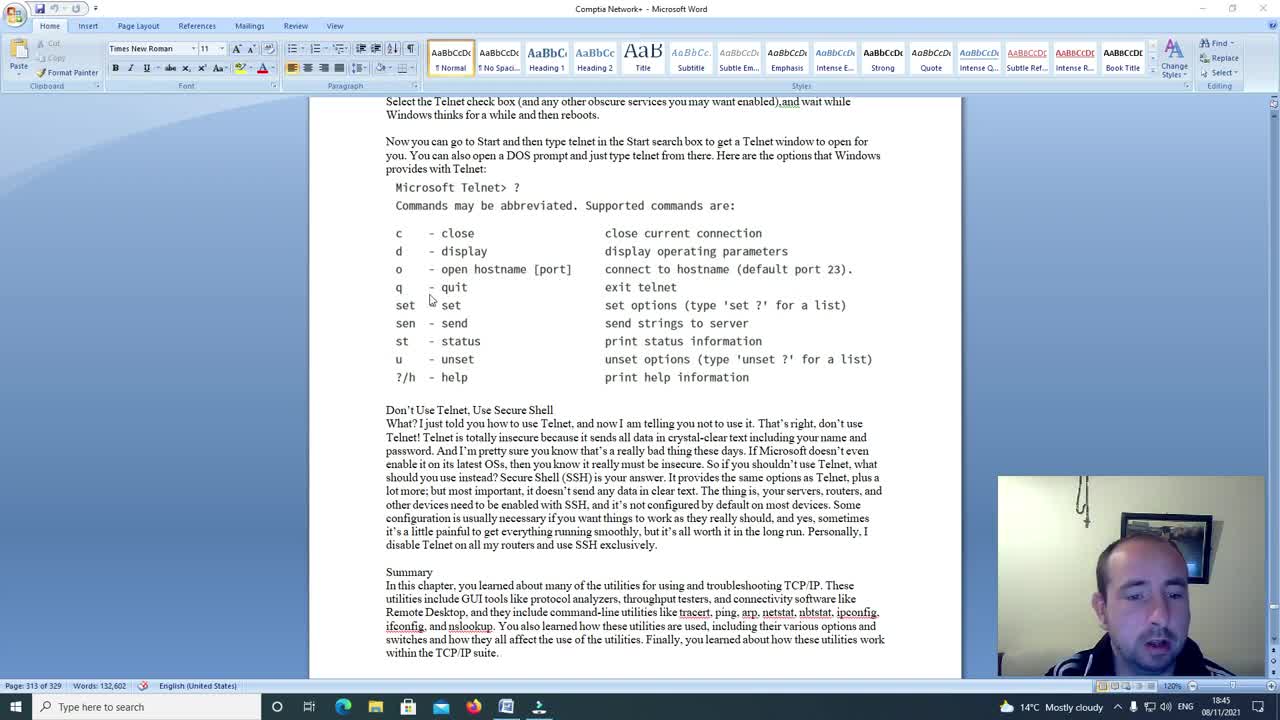Viewport: 1280px width, 720px height.
Task: Click the Grow Font icon
Action: click(x=237, y=49)
